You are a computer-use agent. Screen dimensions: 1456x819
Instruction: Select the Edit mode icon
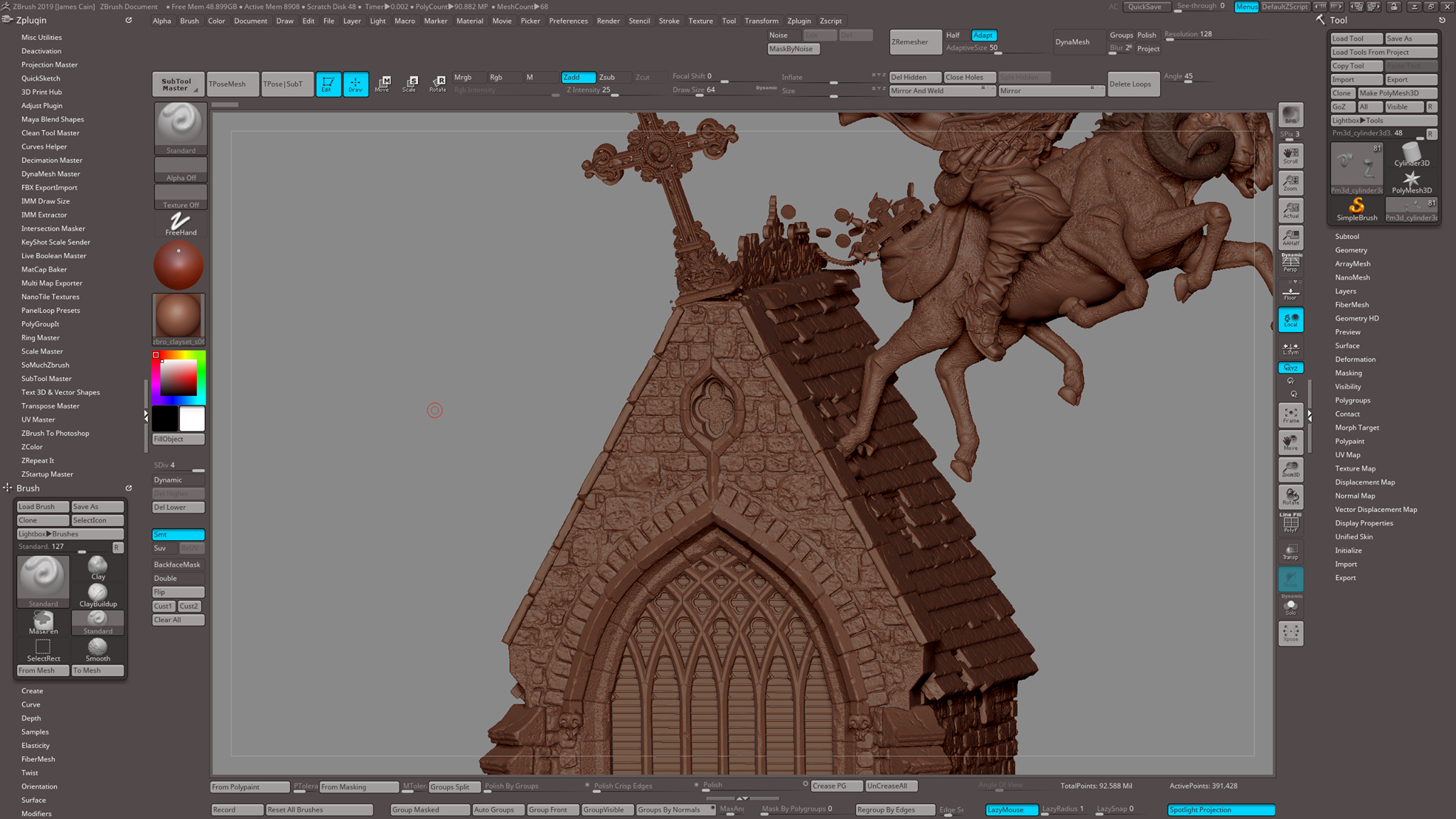pos(328,84)
